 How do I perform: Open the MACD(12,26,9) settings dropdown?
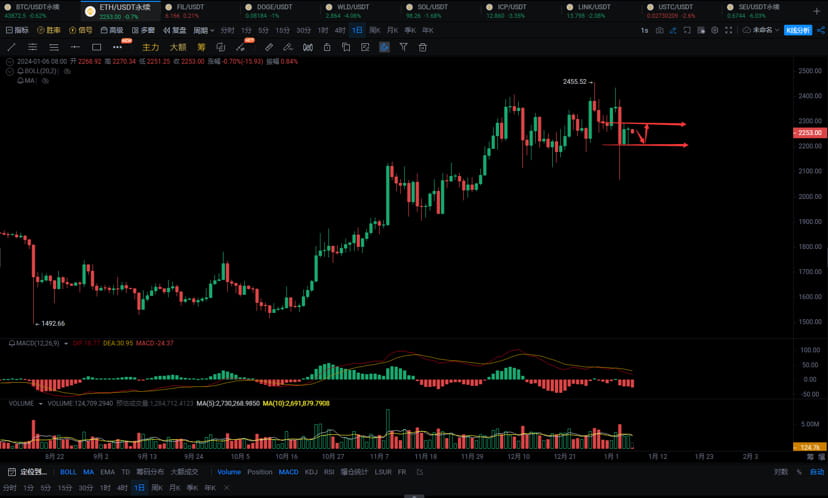(x=66, y=343)
